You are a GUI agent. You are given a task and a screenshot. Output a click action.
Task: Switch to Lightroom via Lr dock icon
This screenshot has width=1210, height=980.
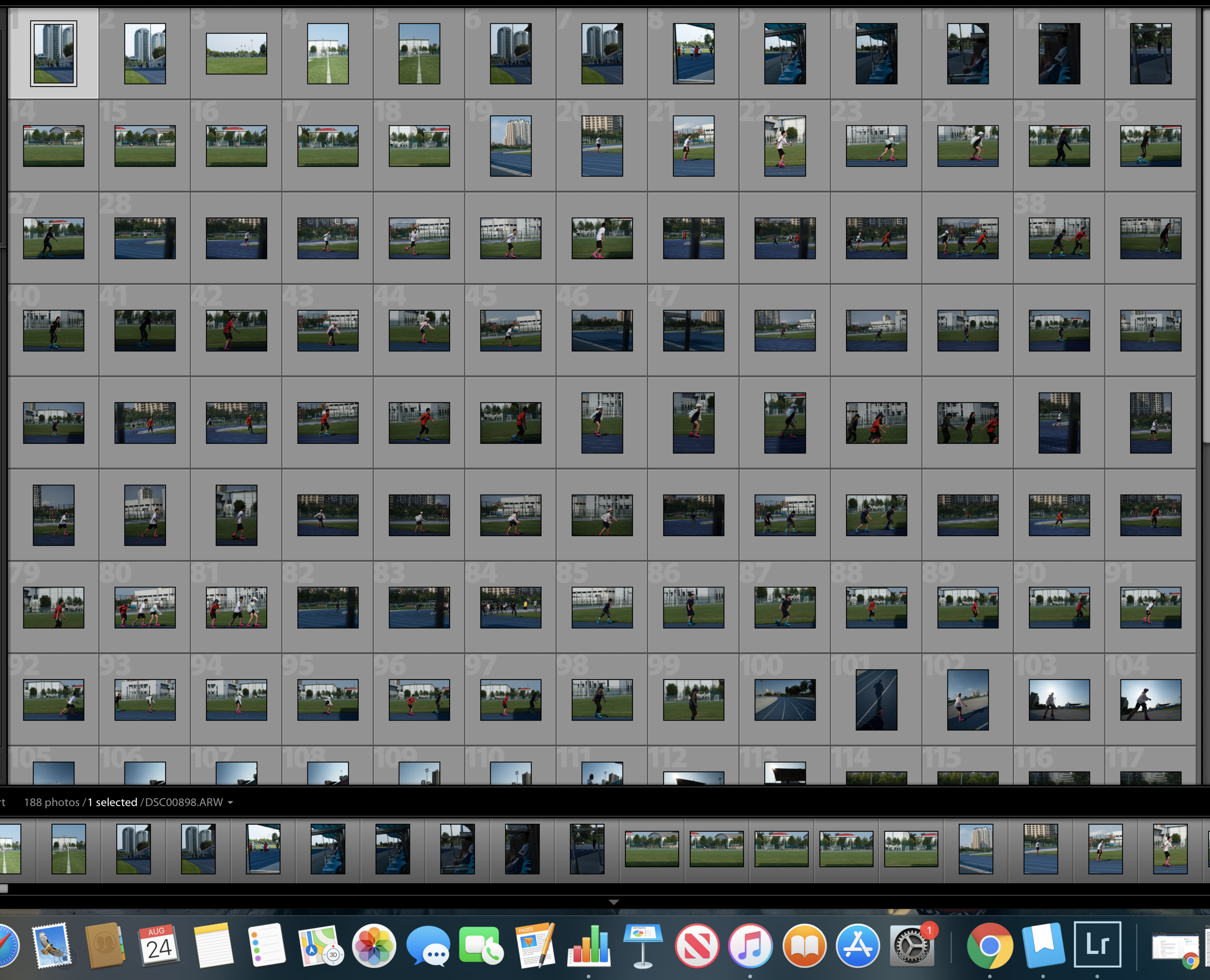pyautogui.click(x=1097, y=945)
